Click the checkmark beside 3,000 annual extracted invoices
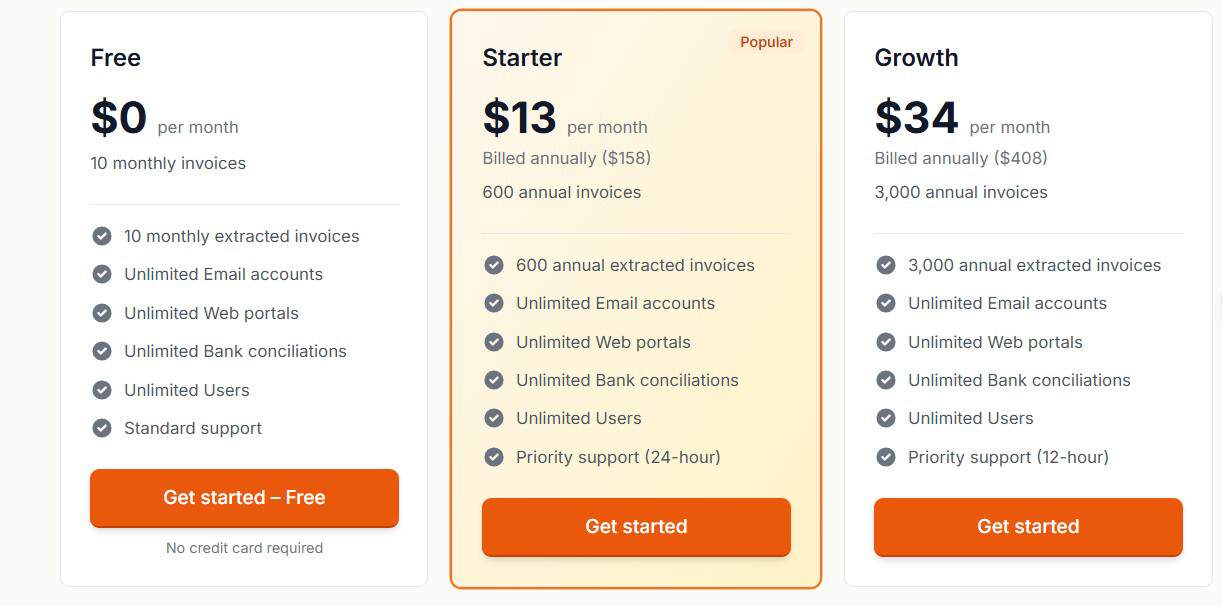This screenshot has height=606, width=1222. (885, 265)
